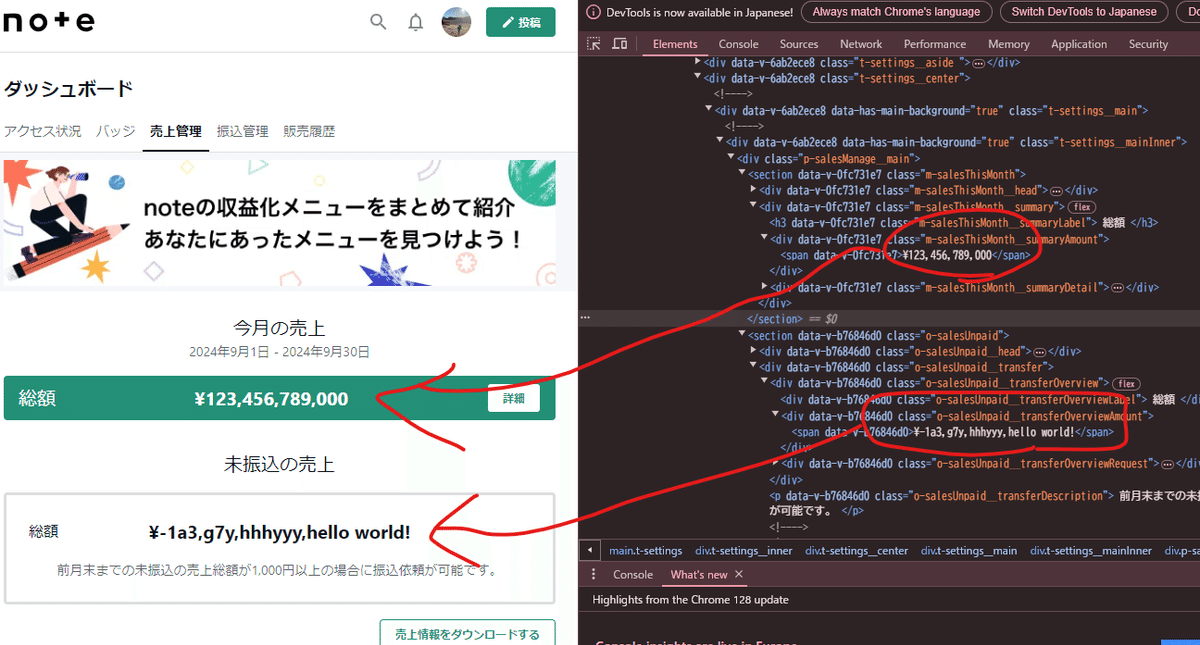Image resolution: width=1200 pixels, height=645 pixels.
Task: Click the 詳細 button on the green sales bar
Action: [x=513, y=398]
